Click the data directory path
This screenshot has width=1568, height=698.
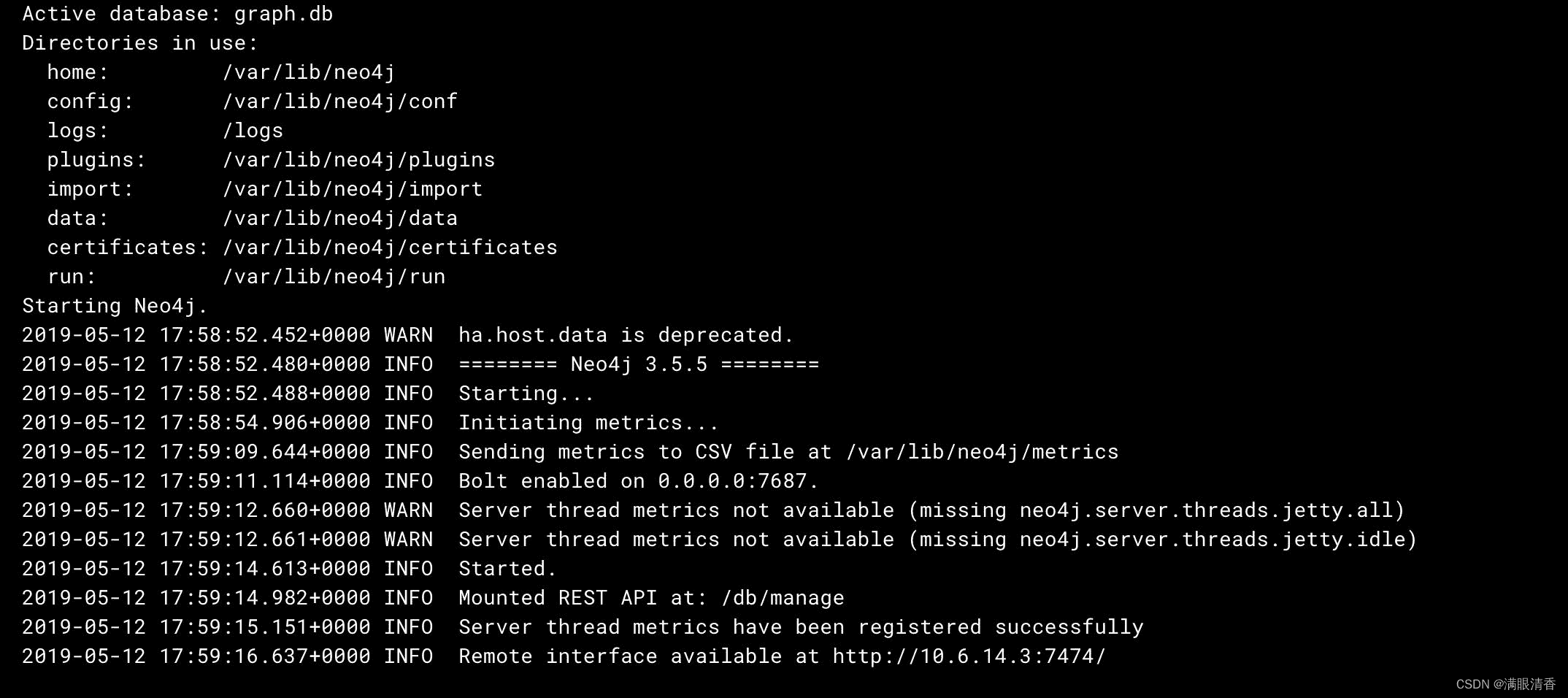pos(340,218)
